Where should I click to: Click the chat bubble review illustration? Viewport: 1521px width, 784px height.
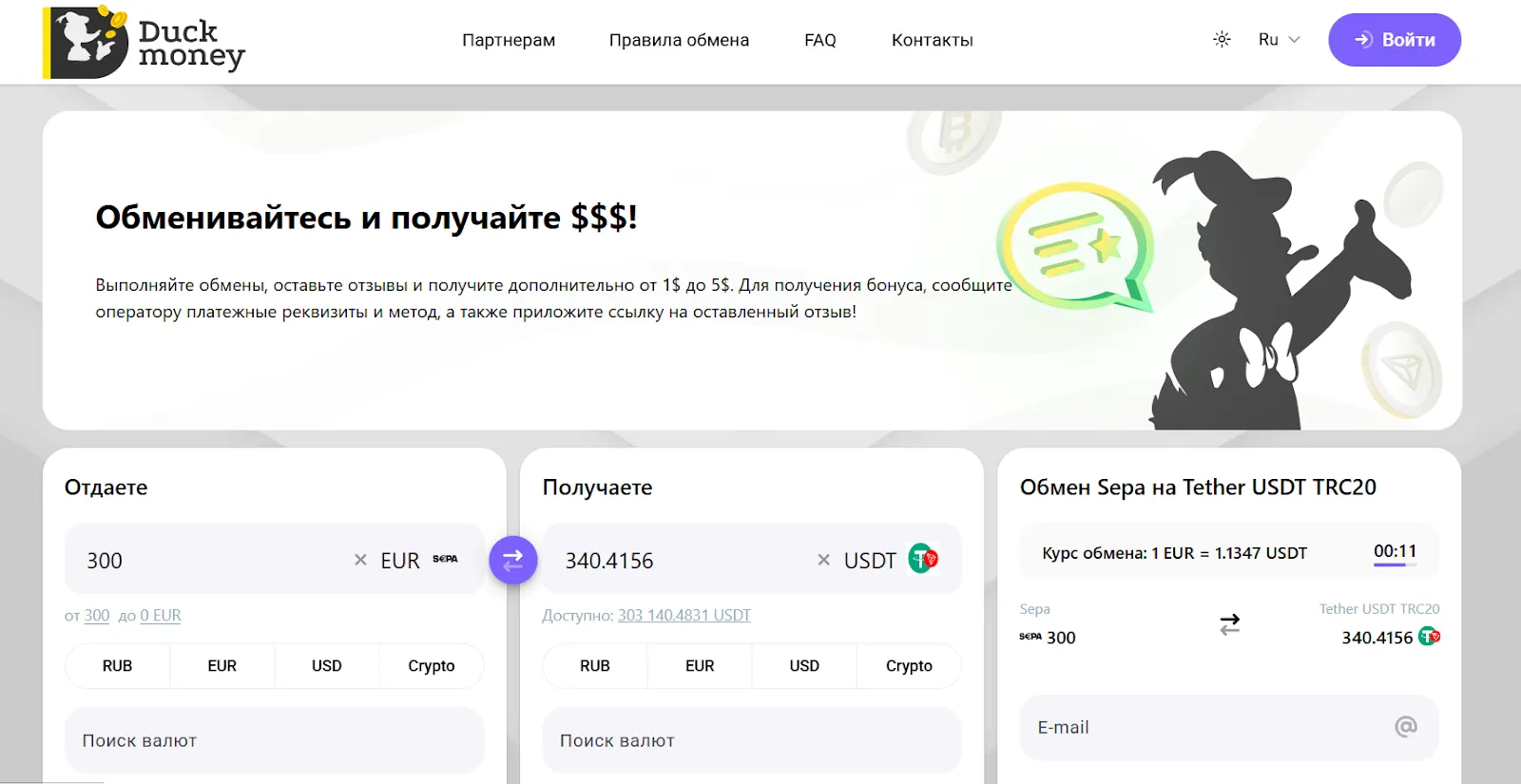pyautogui.click(x=1074, y=247)
